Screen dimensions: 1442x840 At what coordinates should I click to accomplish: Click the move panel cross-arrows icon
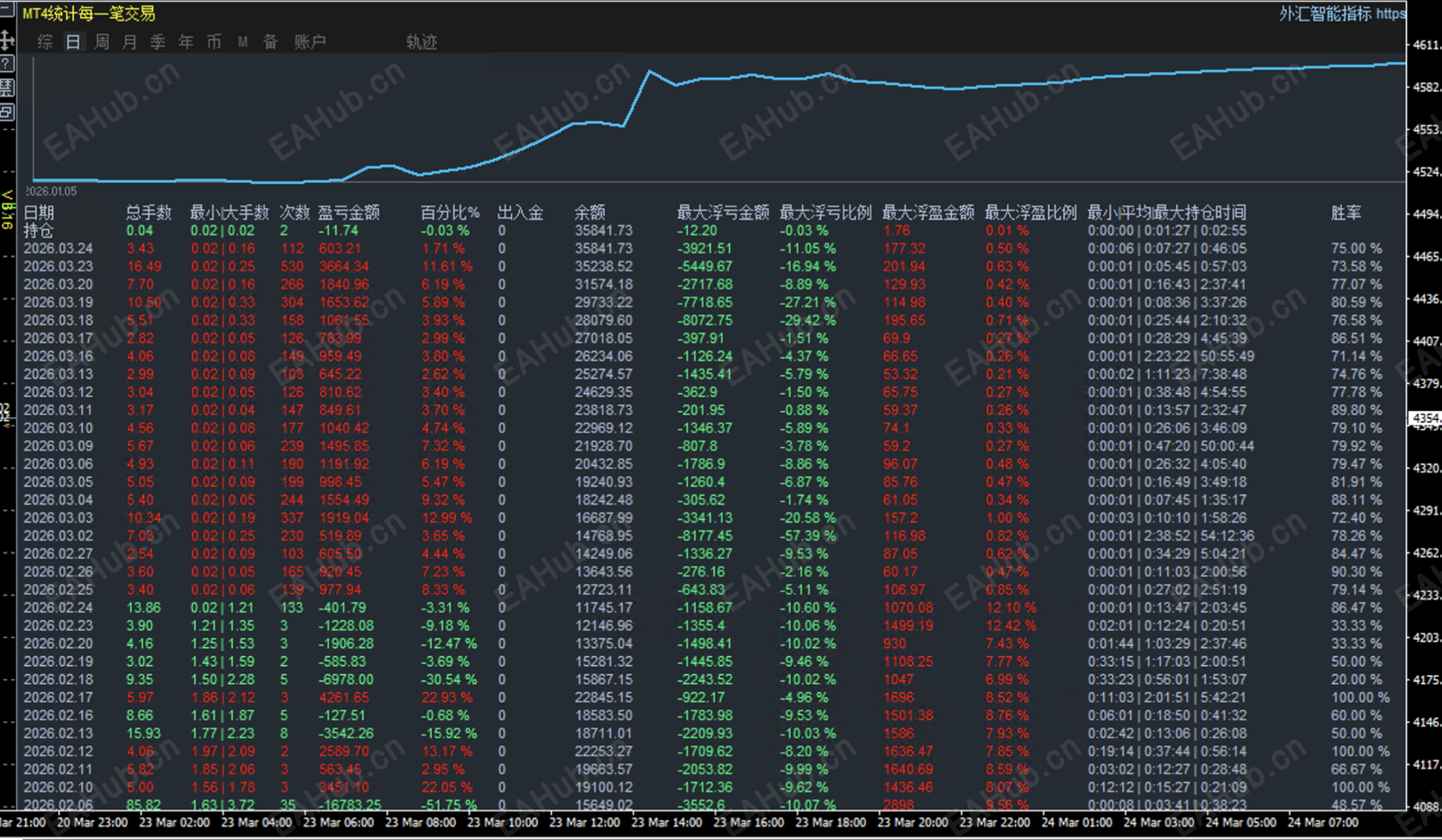point(6,40)
